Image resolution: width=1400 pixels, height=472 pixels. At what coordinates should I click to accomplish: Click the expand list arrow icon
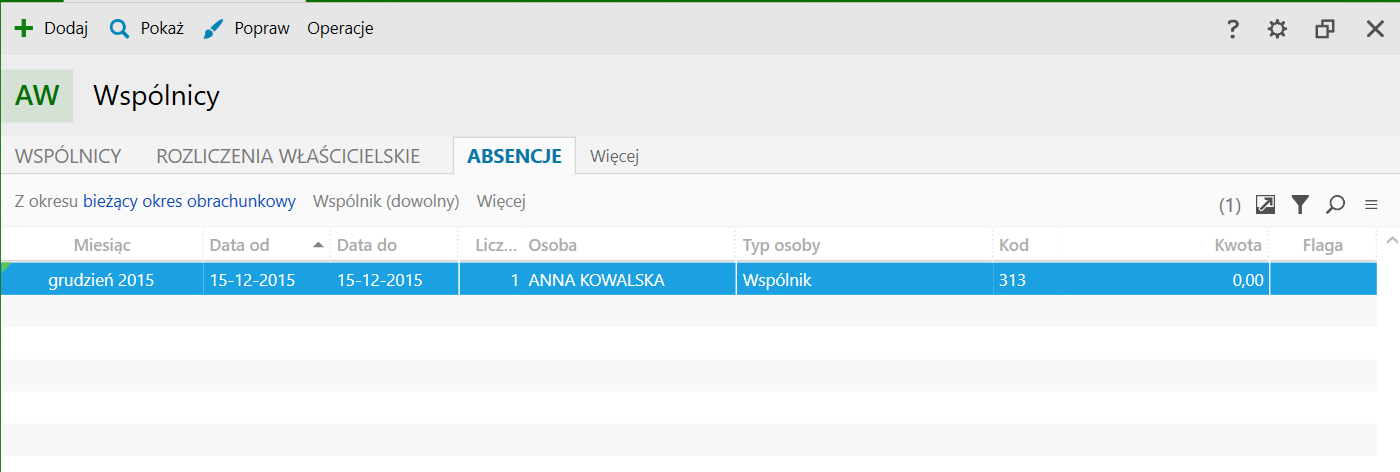pos(1265,205)
